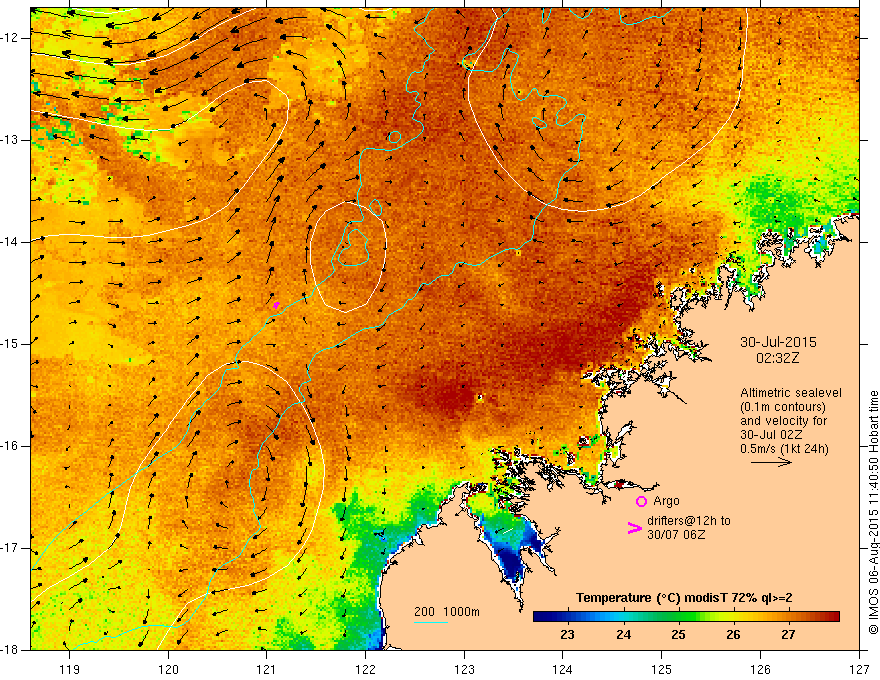Click the "30/07 06Z" legend text
Screen dimensions: 880x680
click(x=676, y=535)
